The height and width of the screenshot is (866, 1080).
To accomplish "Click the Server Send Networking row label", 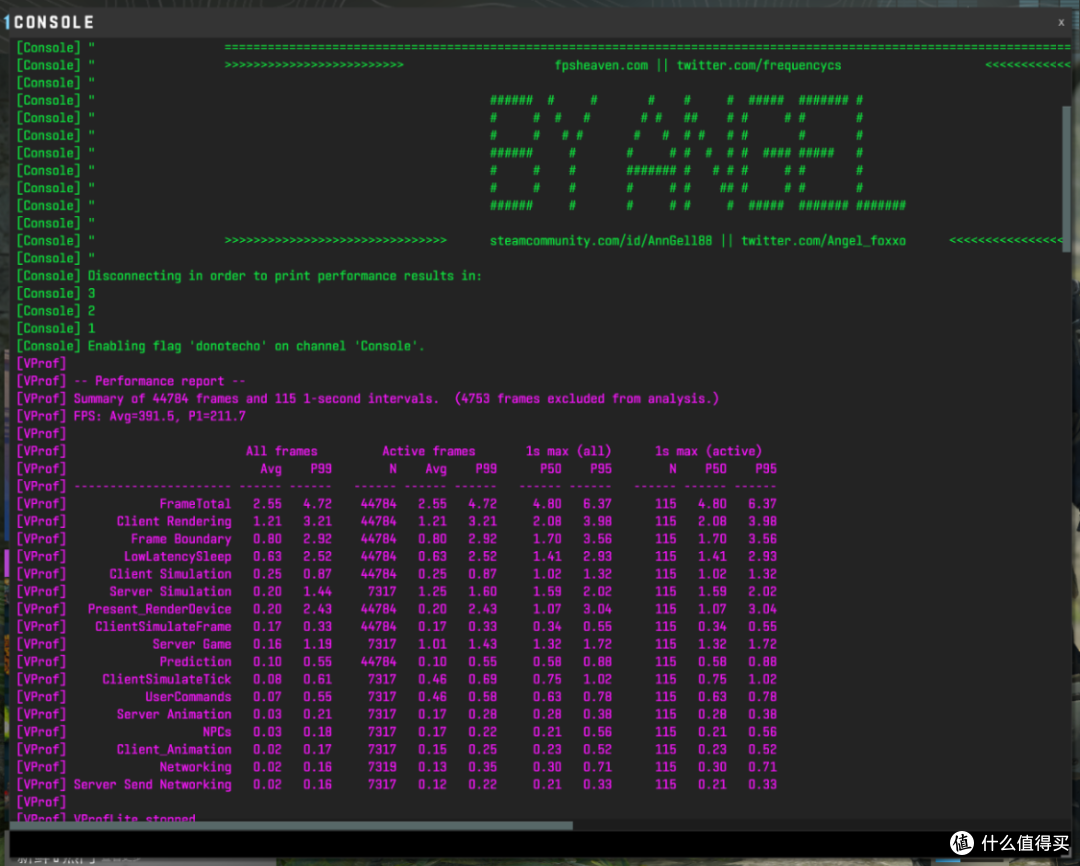I will pos(152,785).
